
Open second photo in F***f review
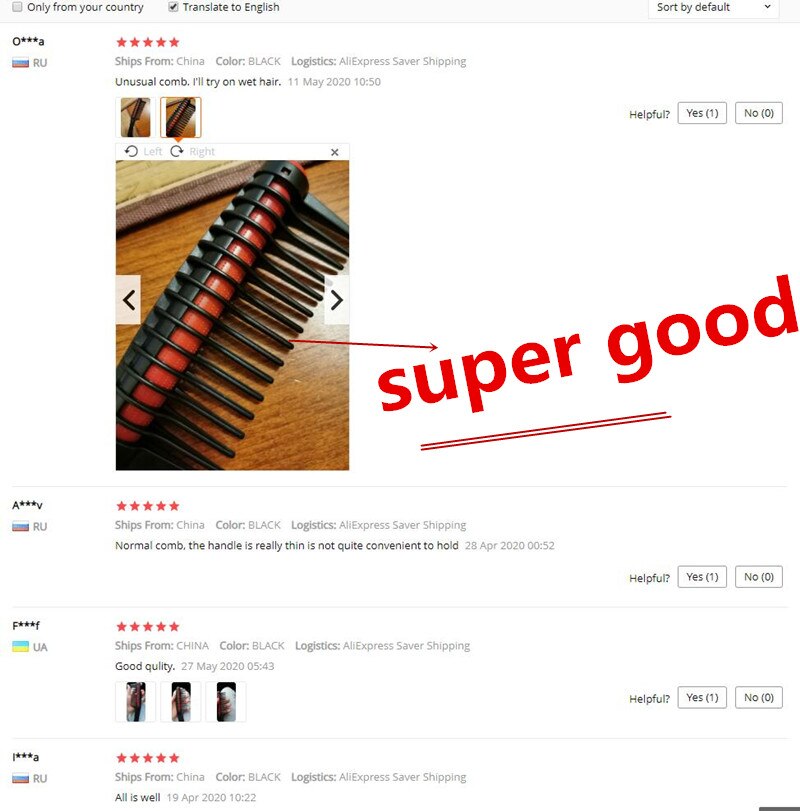point(180,702)
